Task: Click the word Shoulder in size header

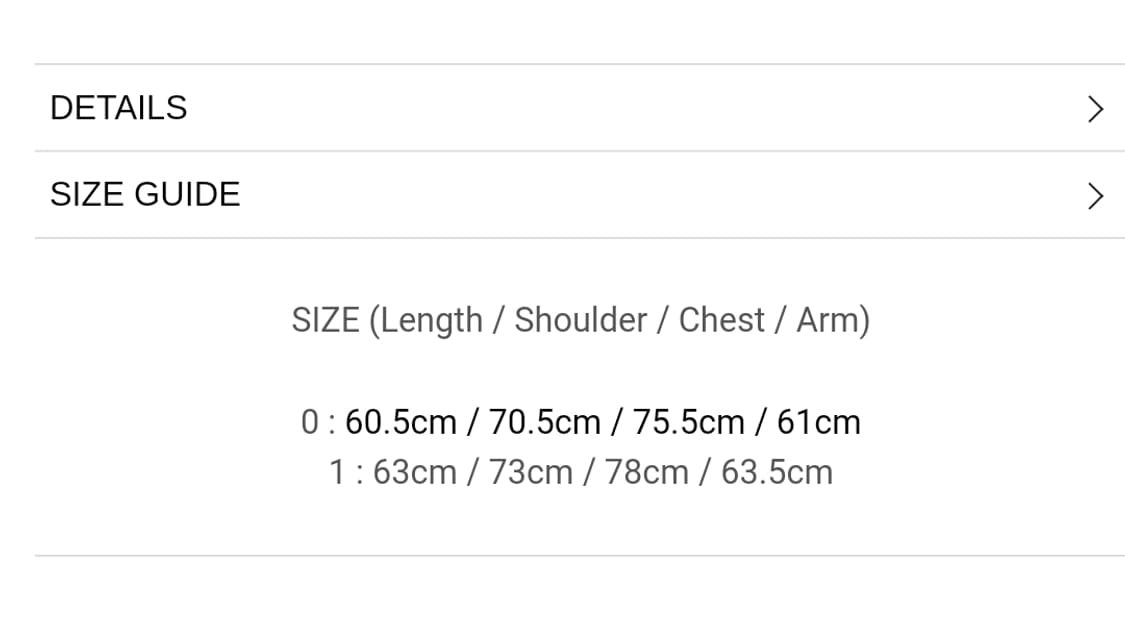Action: pyautogui.click(x=580, y=321)
